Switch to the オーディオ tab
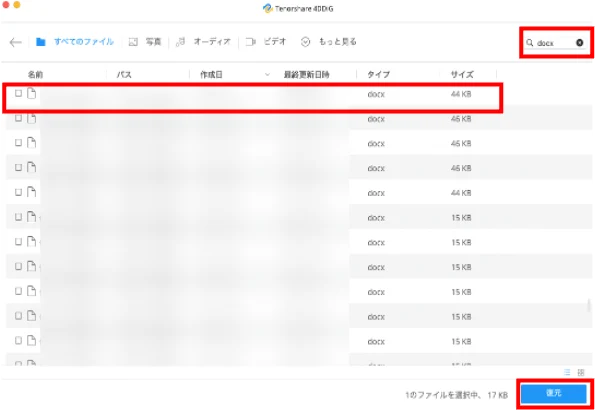Screen dimensions: 595x410 (203, 42)
